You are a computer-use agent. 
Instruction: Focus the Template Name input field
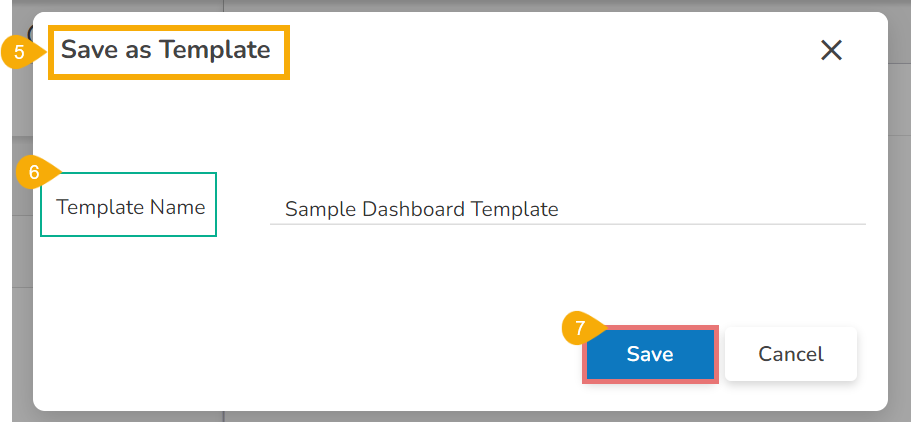[566, 209]
